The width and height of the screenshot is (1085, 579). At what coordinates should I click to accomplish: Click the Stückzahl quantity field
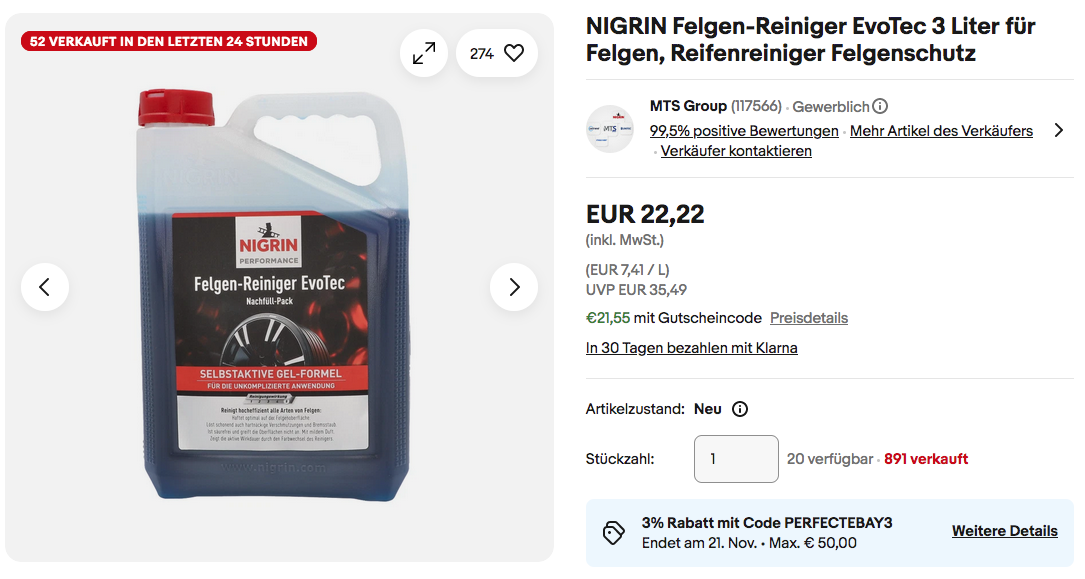(736, 459)
